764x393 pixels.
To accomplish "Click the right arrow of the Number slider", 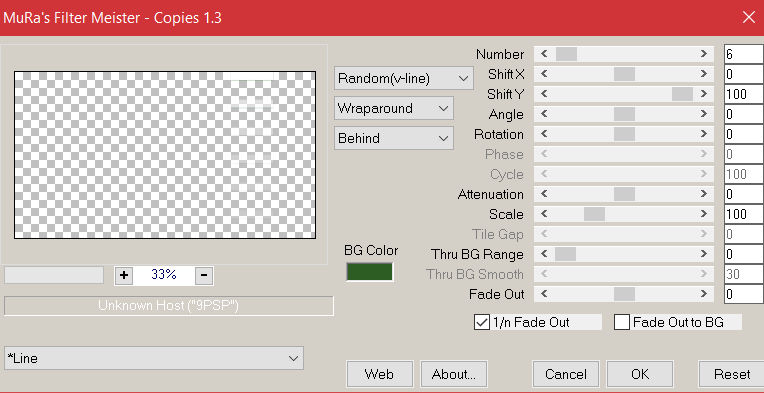I will click(x=704, y=54).
